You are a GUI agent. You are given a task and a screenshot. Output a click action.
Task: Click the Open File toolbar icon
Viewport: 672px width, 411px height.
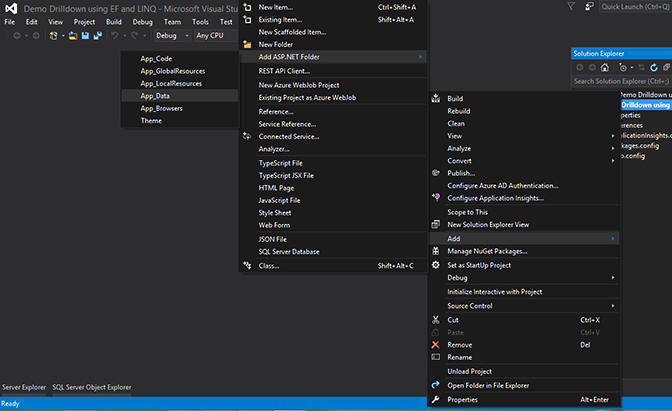73,36
